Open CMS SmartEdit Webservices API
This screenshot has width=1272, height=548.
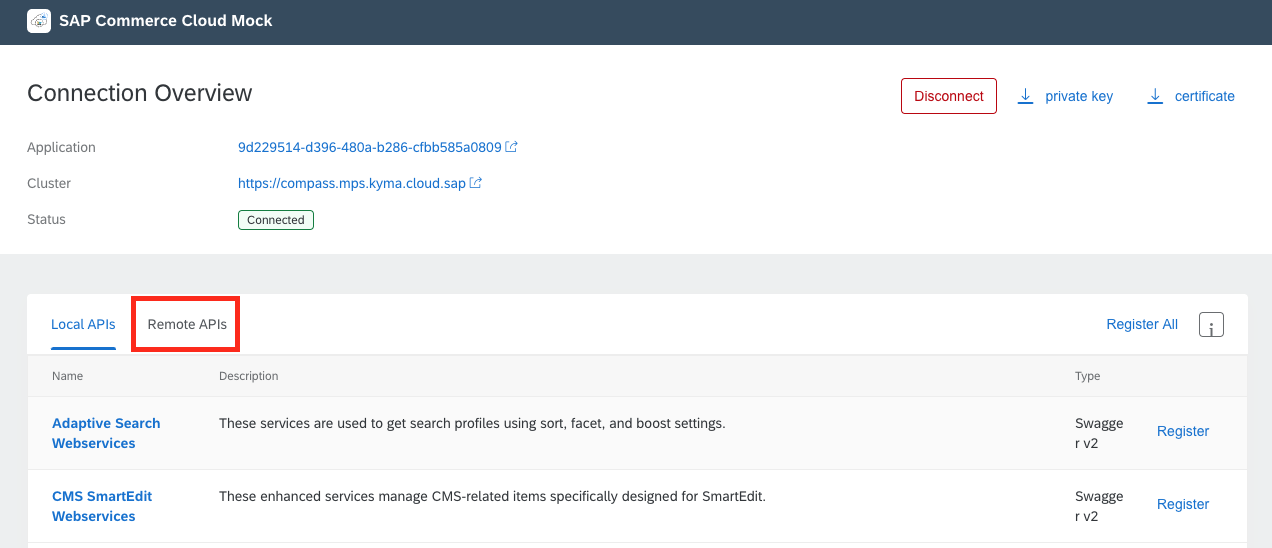pyautogui.click(x=102, y=506)
